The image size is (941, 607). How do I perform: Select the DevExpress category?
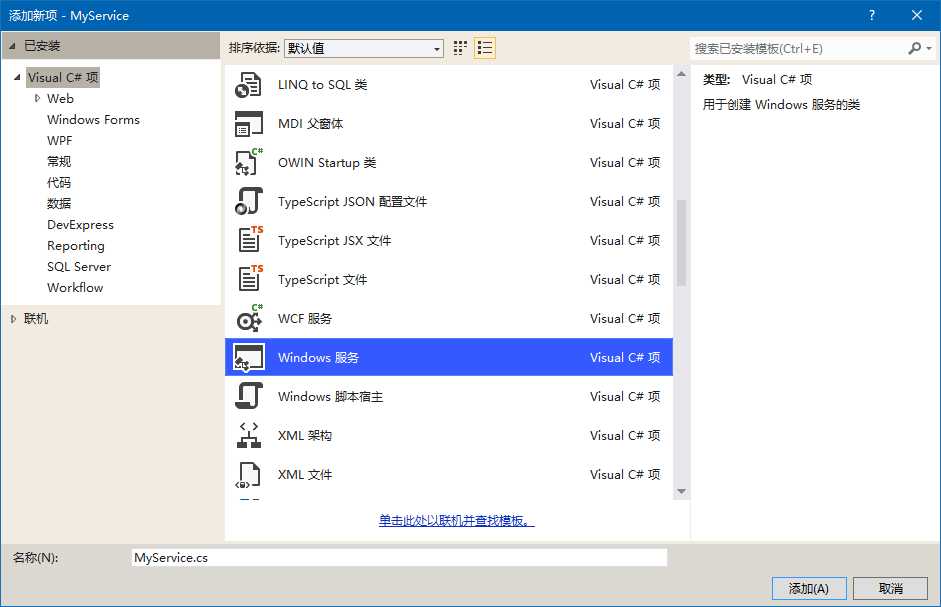click(80, 225)
